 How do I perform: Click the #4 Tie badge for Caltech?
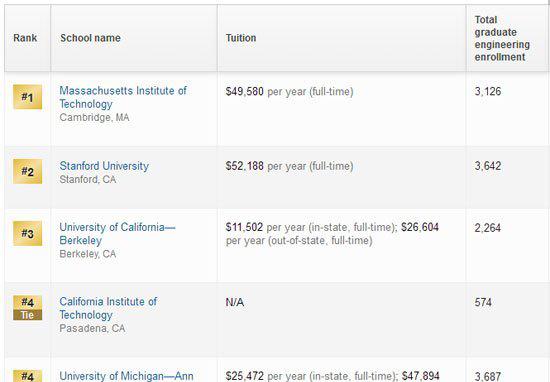point(27,308)
